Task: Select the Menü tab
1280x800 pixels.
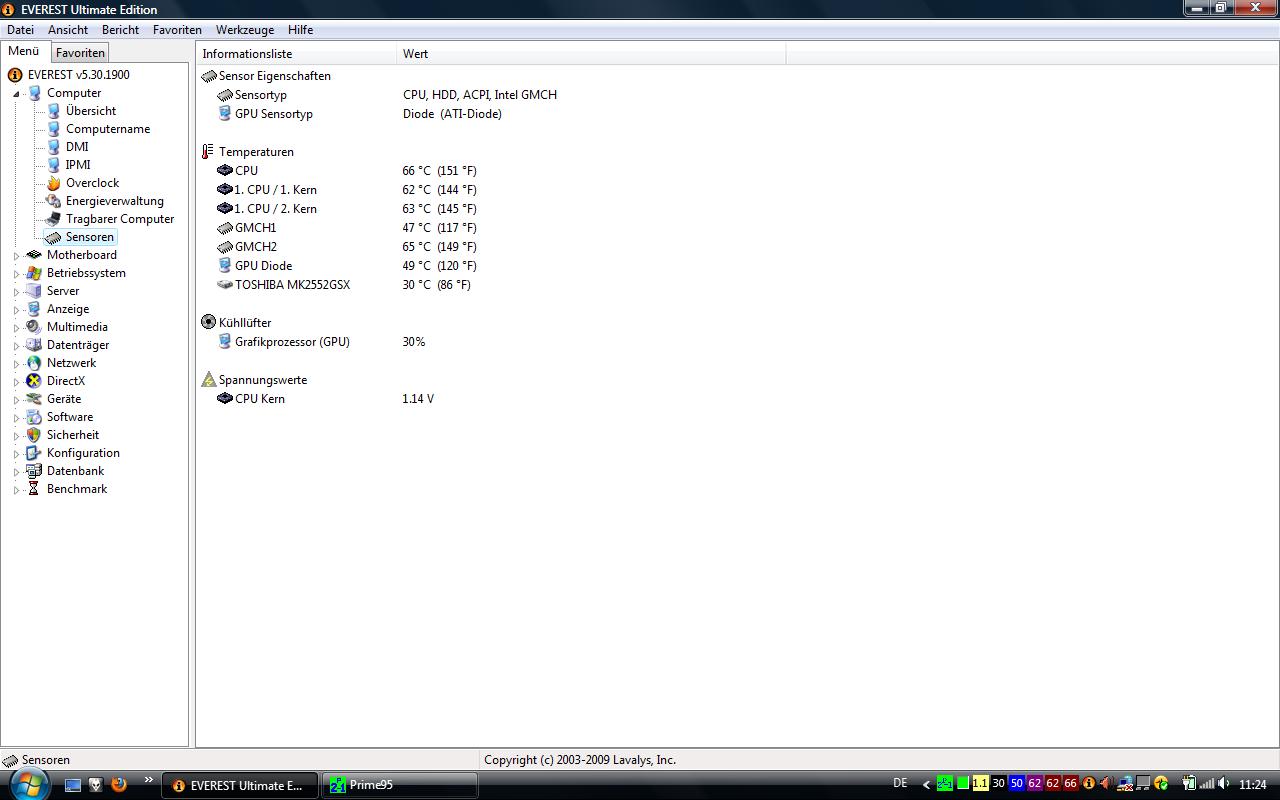Action: point(24,51)
